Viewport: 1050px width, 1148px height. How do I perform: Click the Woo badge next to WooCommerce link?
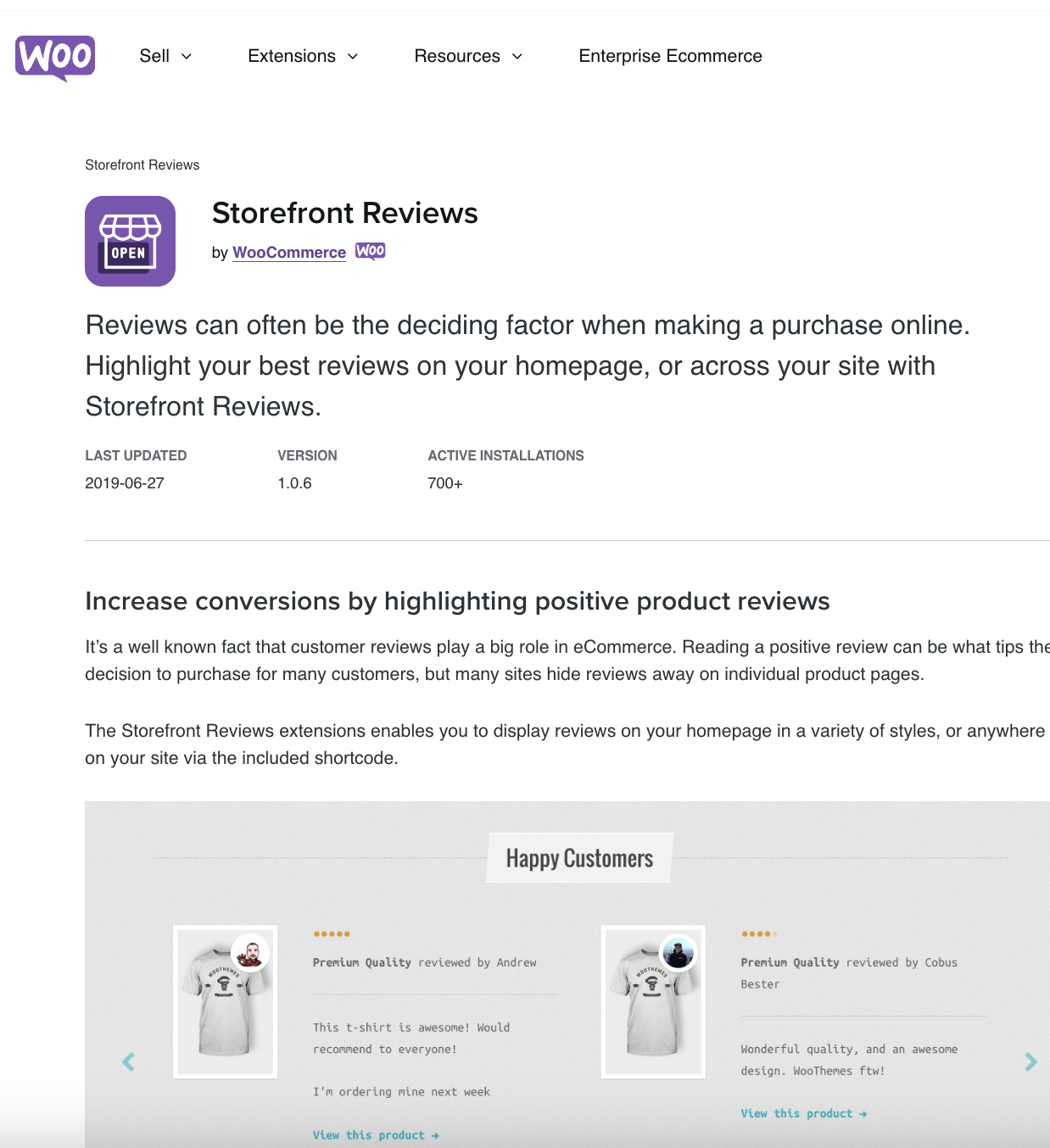point(370,250)
